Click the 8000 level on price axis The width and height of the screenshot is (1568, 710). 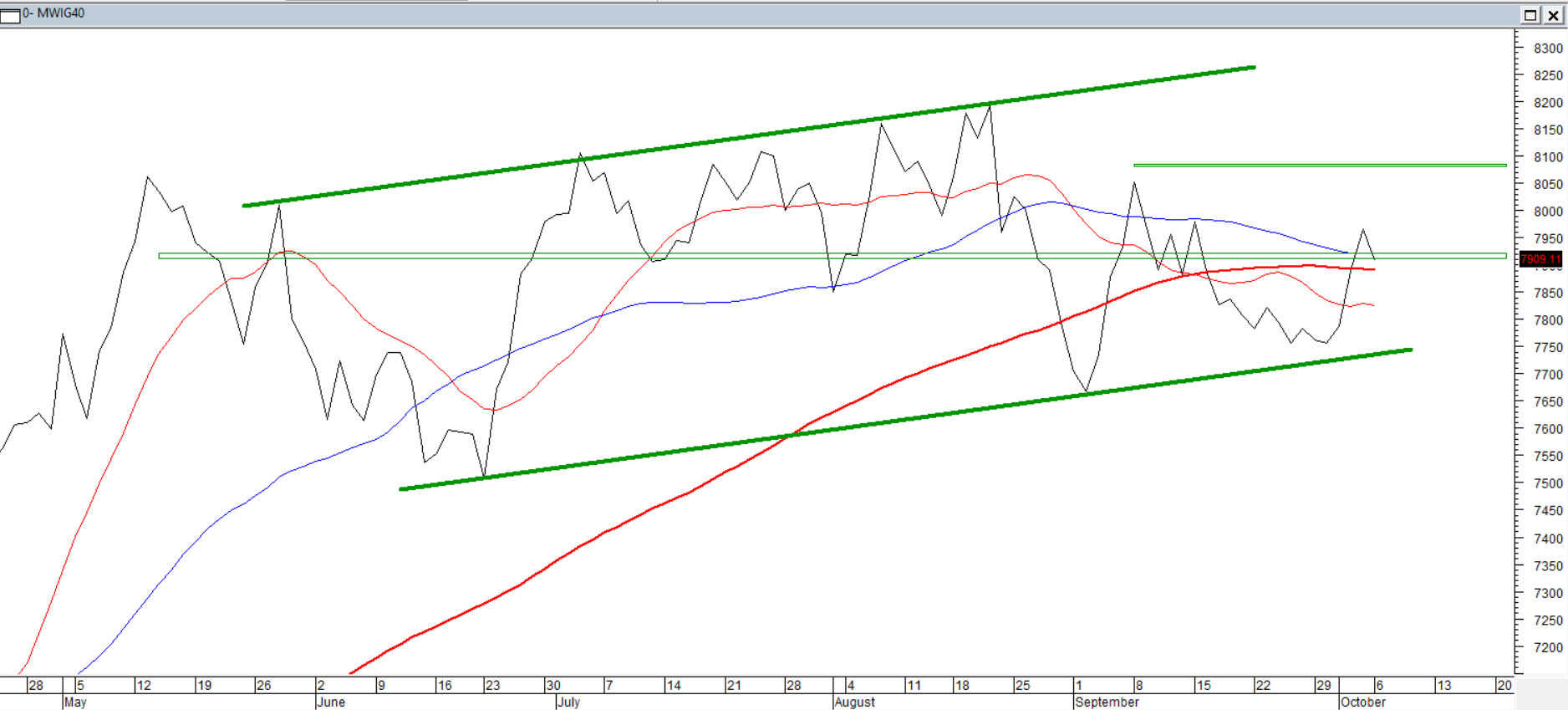point(1547,212)
